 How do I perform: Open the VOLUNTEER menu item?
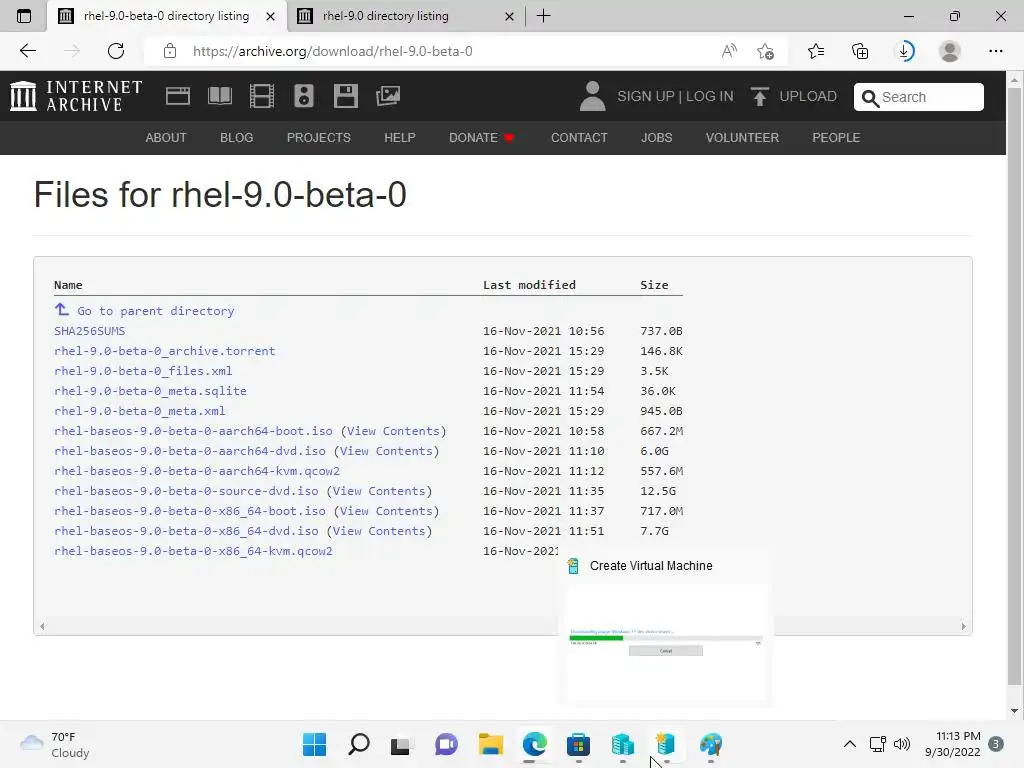[x=742, y=138]
